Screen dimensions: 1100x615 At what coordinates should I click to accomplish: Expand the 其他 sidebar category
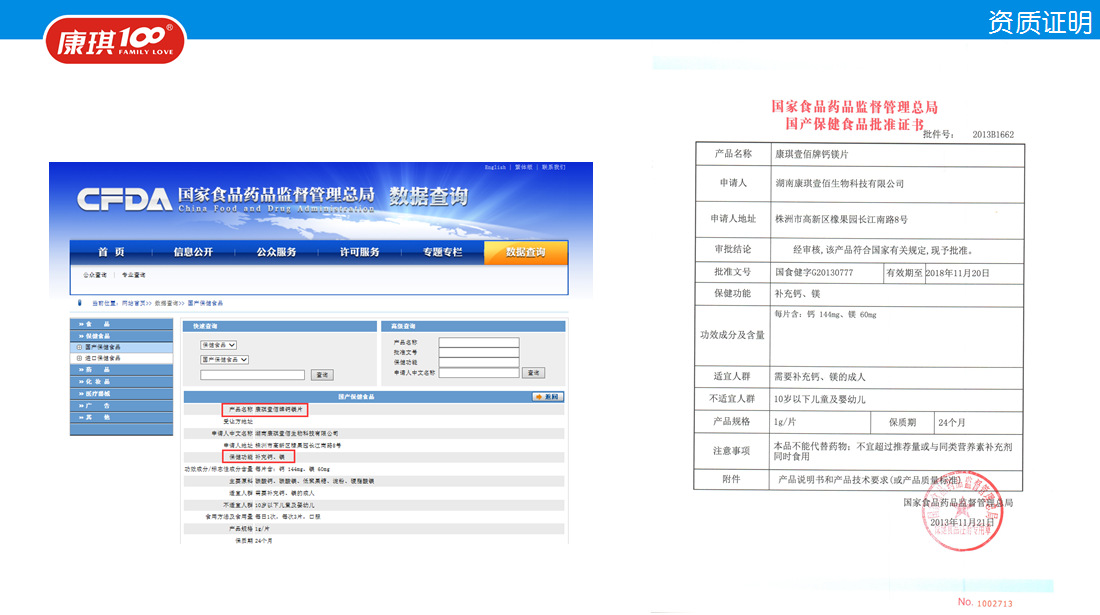point(121,417)
